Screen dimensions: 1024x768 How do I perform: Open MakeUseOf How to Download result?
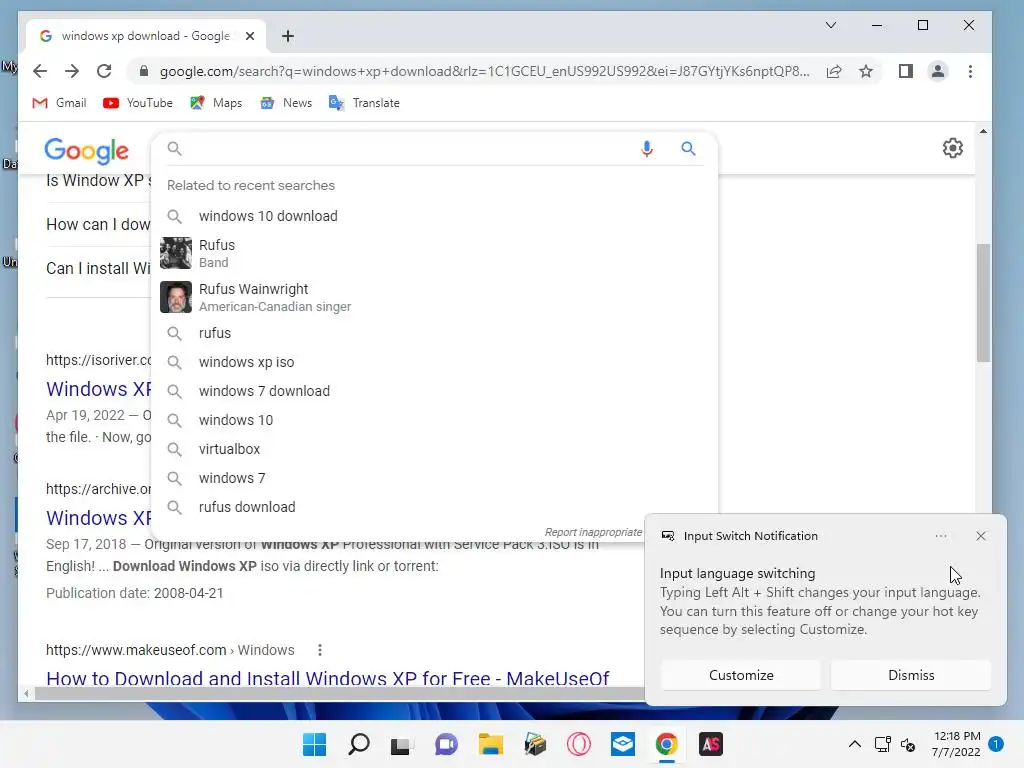coord(327,678)
